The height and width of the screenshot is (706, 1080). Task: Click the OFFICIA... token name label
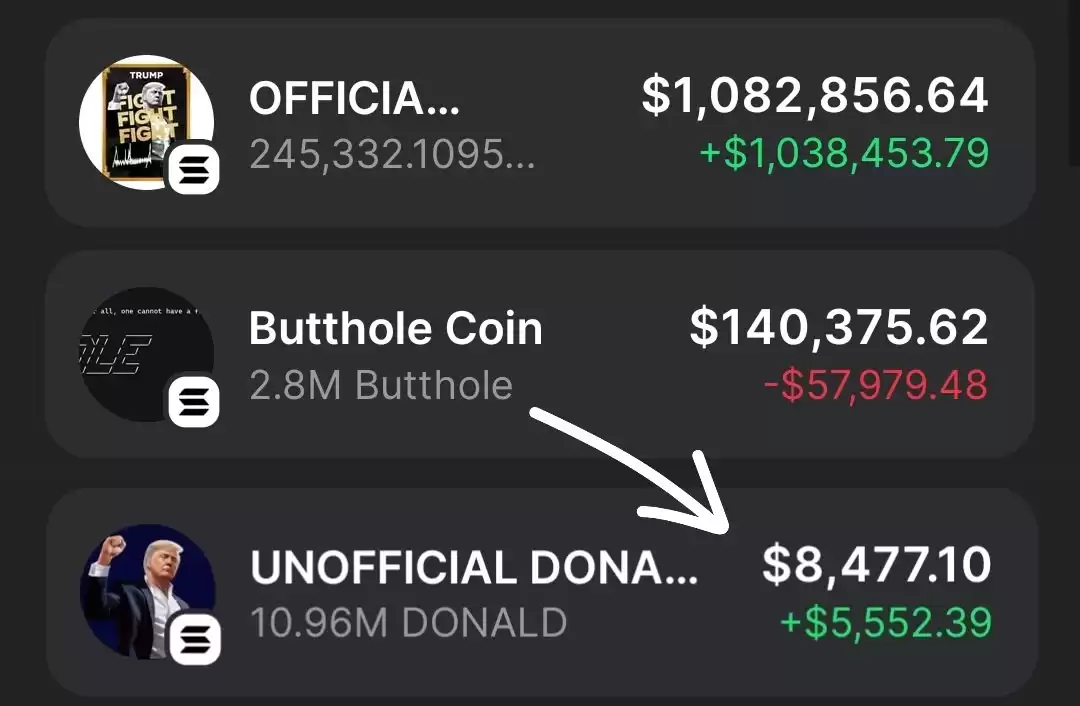point(354,98)
